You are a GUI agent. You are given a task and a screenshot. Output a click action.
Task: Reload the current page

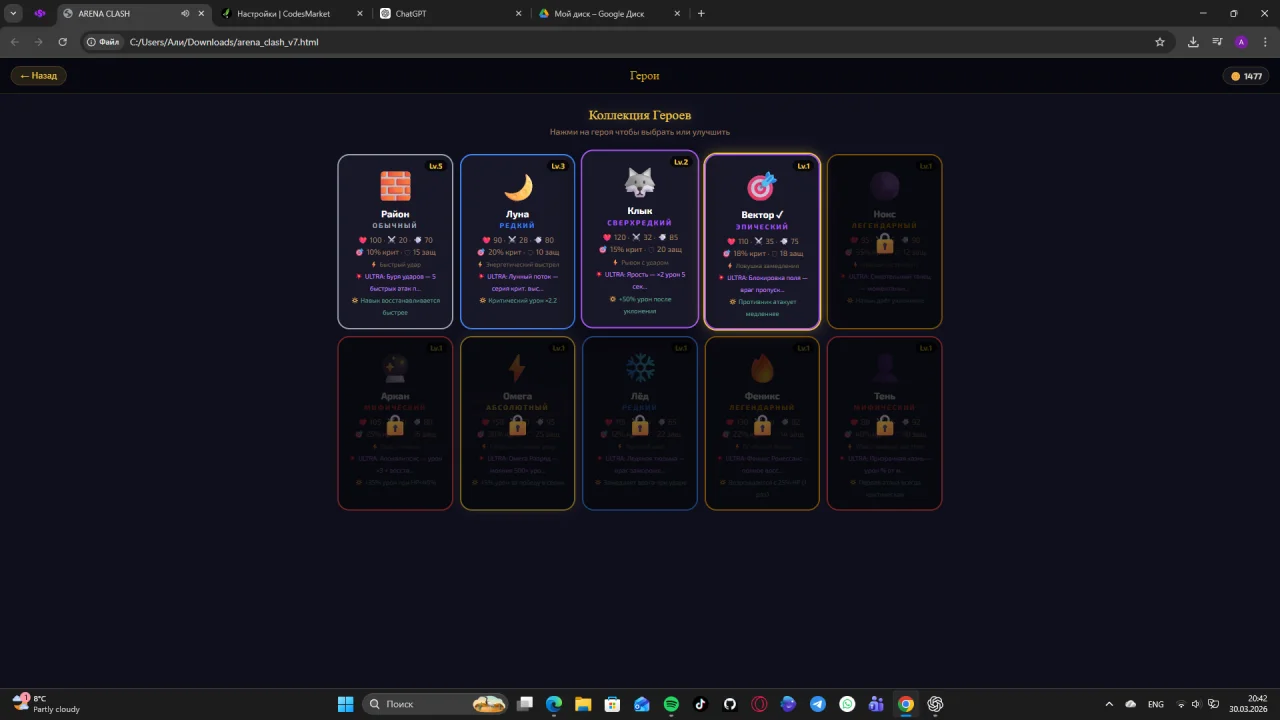[x=63, y=42]
